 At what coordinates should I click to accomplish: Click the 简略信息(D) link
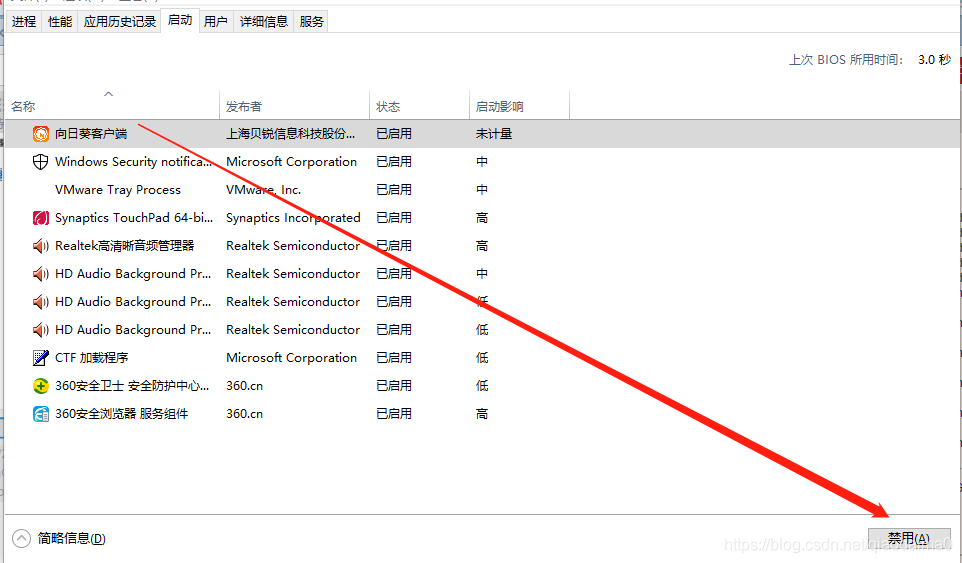pos(72,538)
